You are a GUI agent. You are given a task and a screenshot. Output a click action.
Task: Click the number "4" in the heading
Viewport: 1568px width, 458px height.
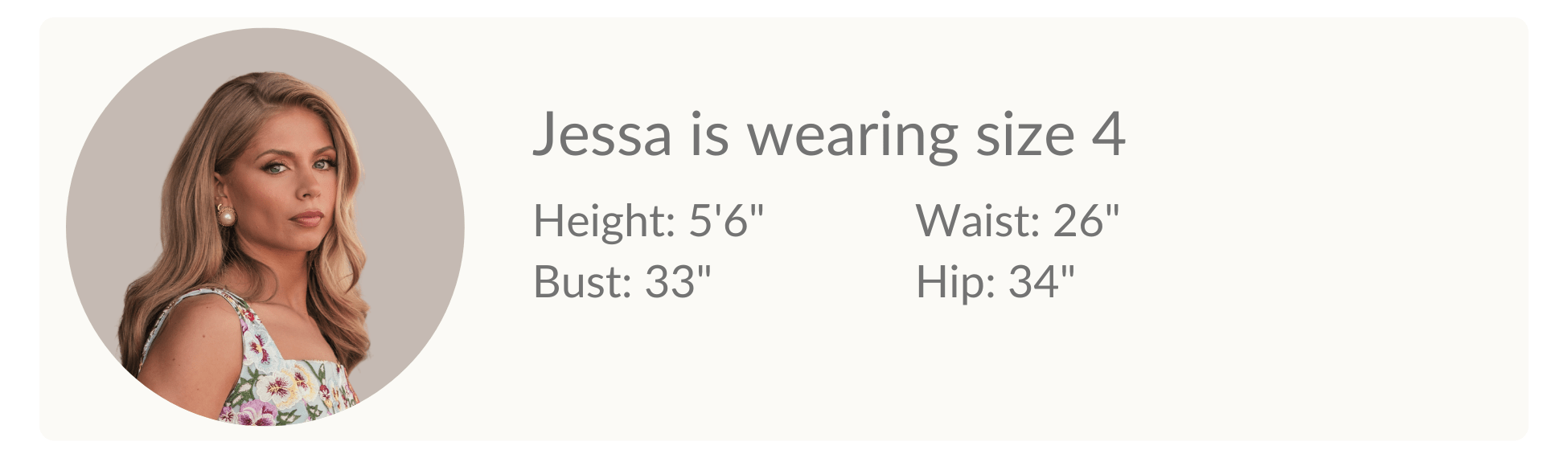pos(1108,135)
